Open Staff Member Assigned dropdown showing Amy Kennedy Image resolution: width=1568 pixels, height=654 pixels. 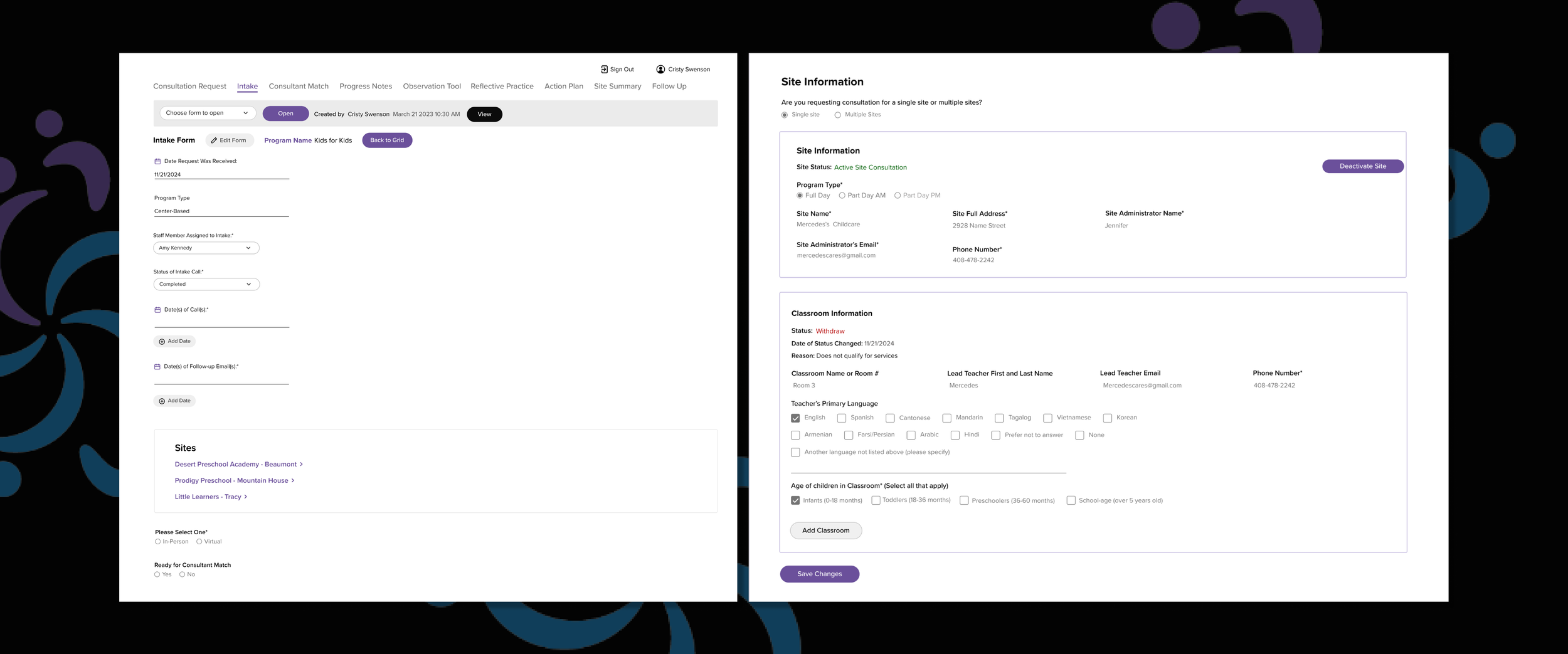tap(206, 248)
